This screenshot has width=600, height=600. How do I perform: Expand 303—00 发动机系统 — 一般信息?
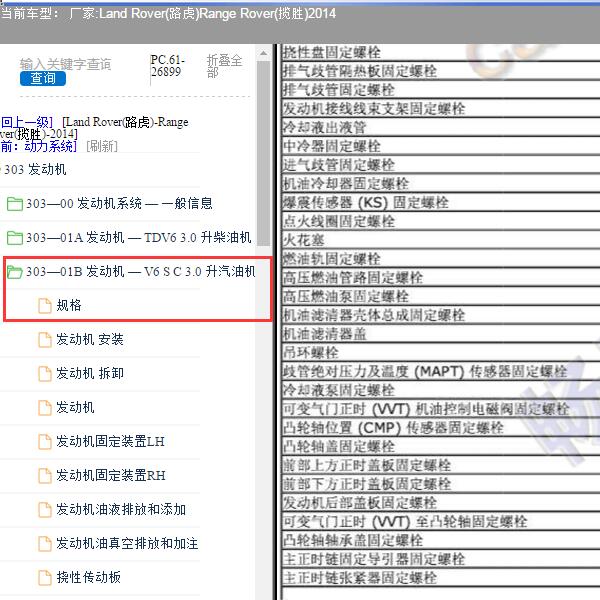(119, 203)
